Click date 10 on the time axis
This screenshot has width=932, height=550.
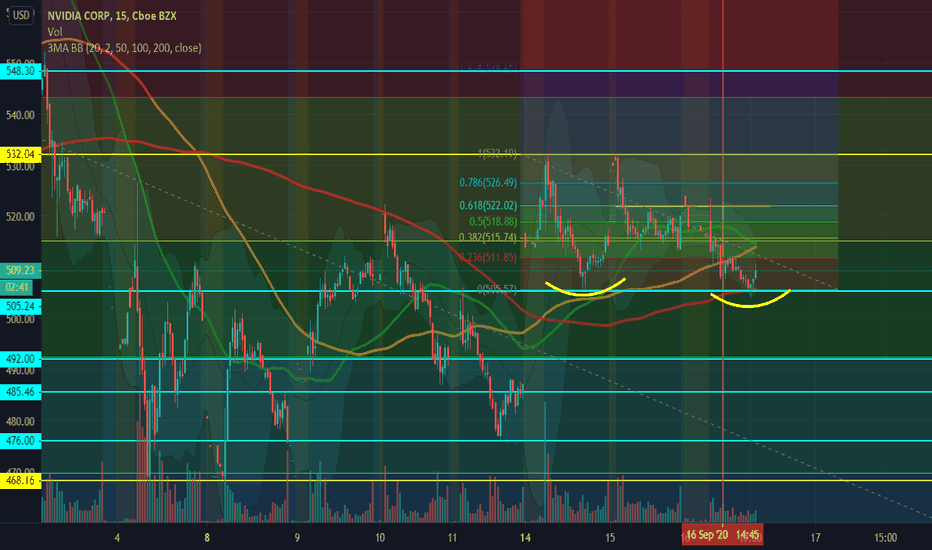(x=380, y=538)
